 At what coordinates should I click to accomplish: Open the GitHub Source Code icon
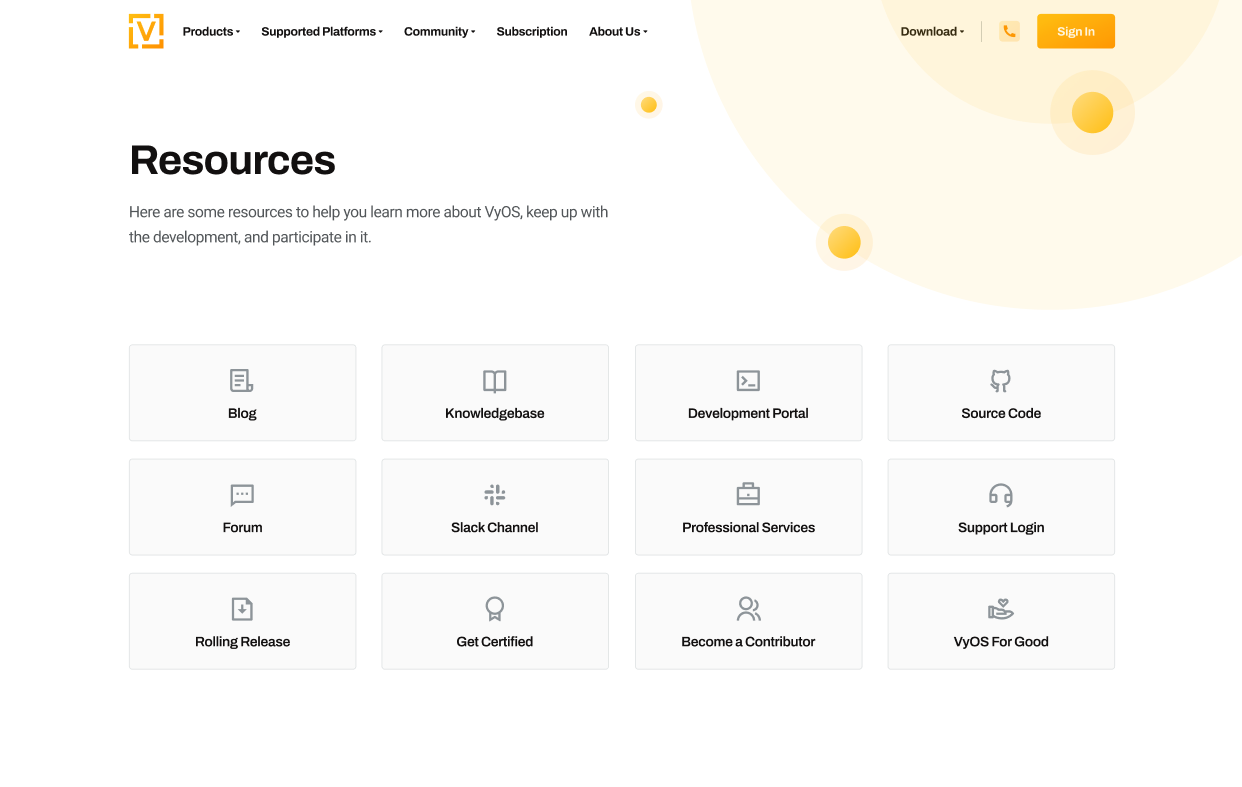(x=1001, y=380)
